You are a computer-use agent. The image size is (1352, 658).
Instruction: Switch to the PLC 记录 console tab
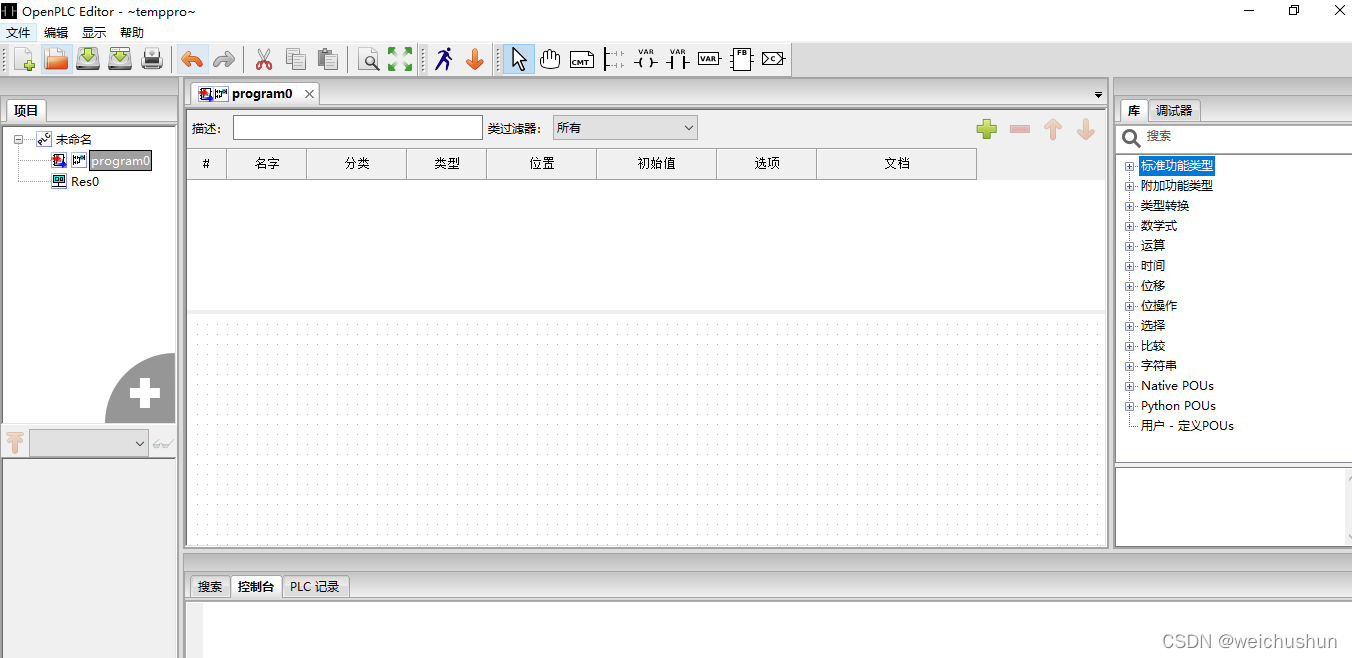pyautogui.click(x=315, y=586)
